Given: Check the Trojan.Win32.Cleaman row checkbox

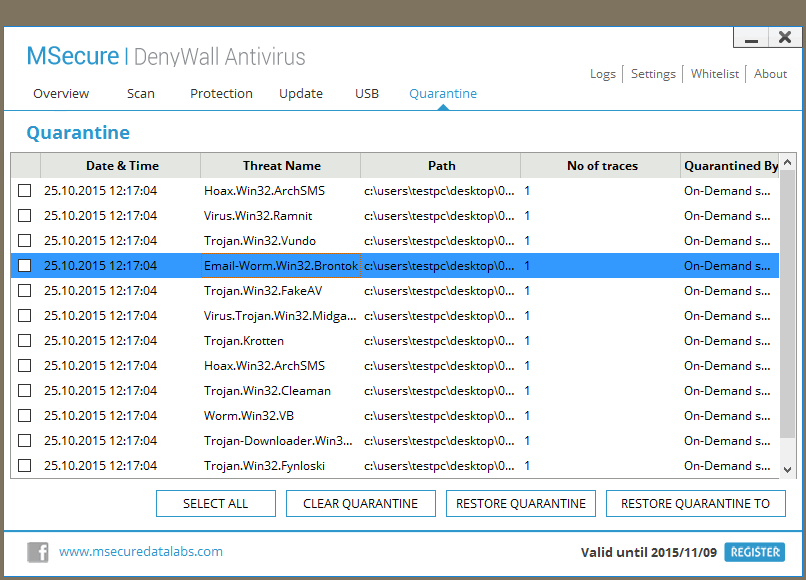Looking at the screenshot, I should (25, 391).
